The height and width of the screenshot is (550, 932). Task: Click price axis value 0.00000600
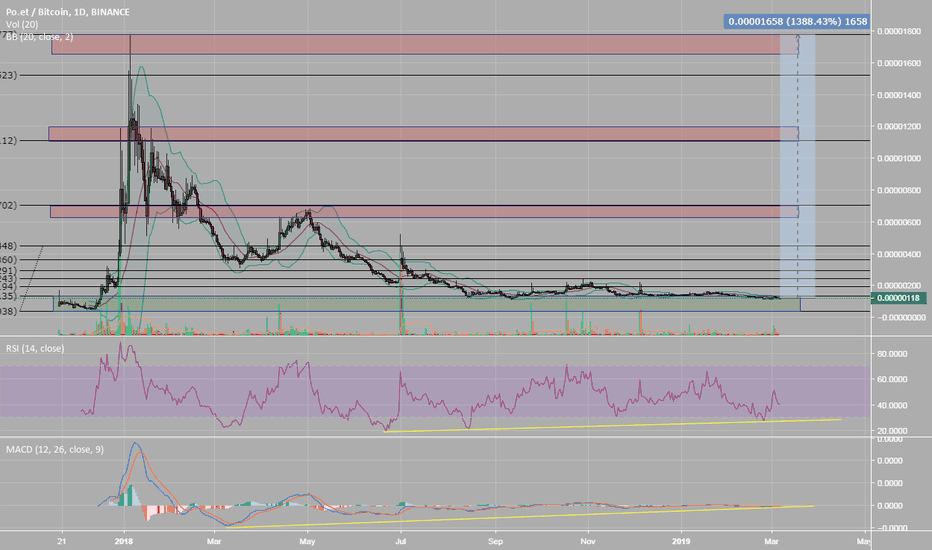(899, 222)
